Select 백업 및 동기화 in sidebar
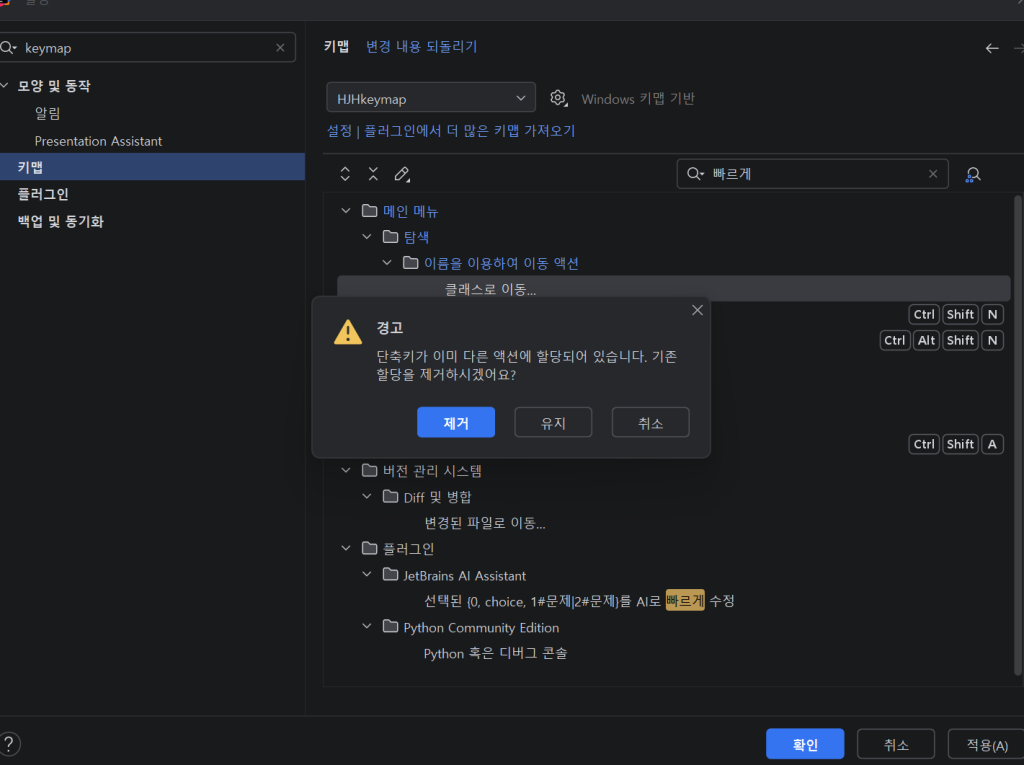This screenshot has width=1024, height=765. point(60,221)
